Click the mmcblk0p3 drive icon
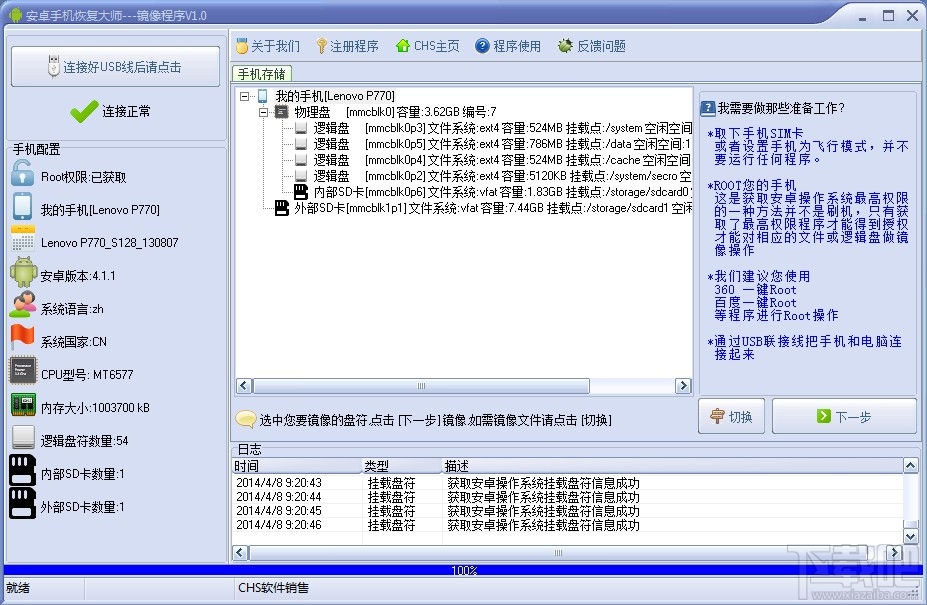The width and height of the screenshot is (927, 605). click(x=301, y=128)
